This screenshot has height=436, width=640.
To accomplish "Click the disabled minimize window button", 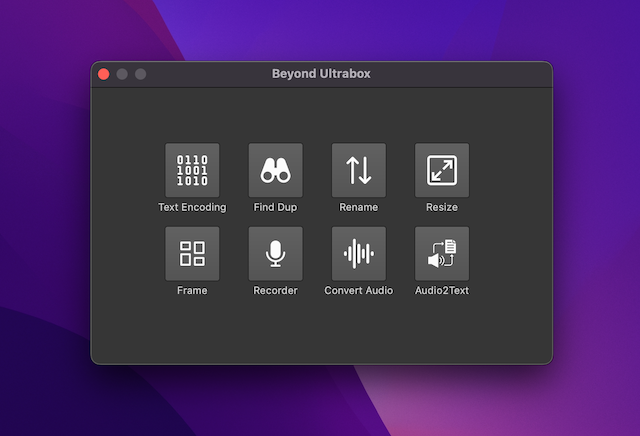I will 122,74.
